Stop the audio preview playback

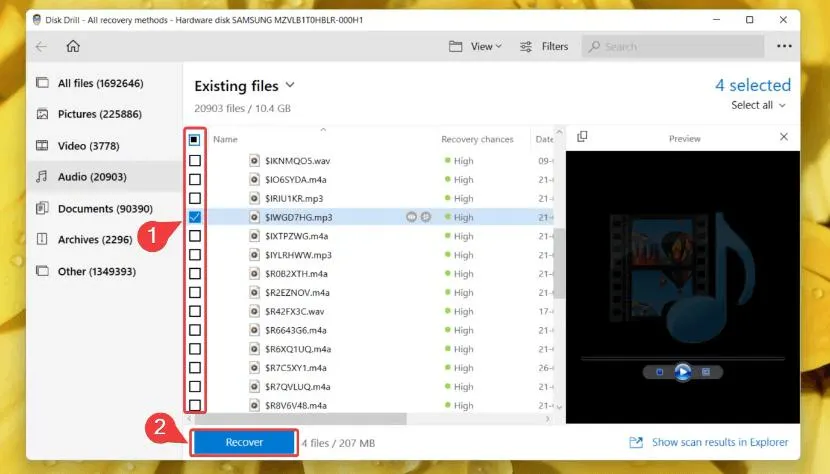pyautogui.click(x=660, y=372)
